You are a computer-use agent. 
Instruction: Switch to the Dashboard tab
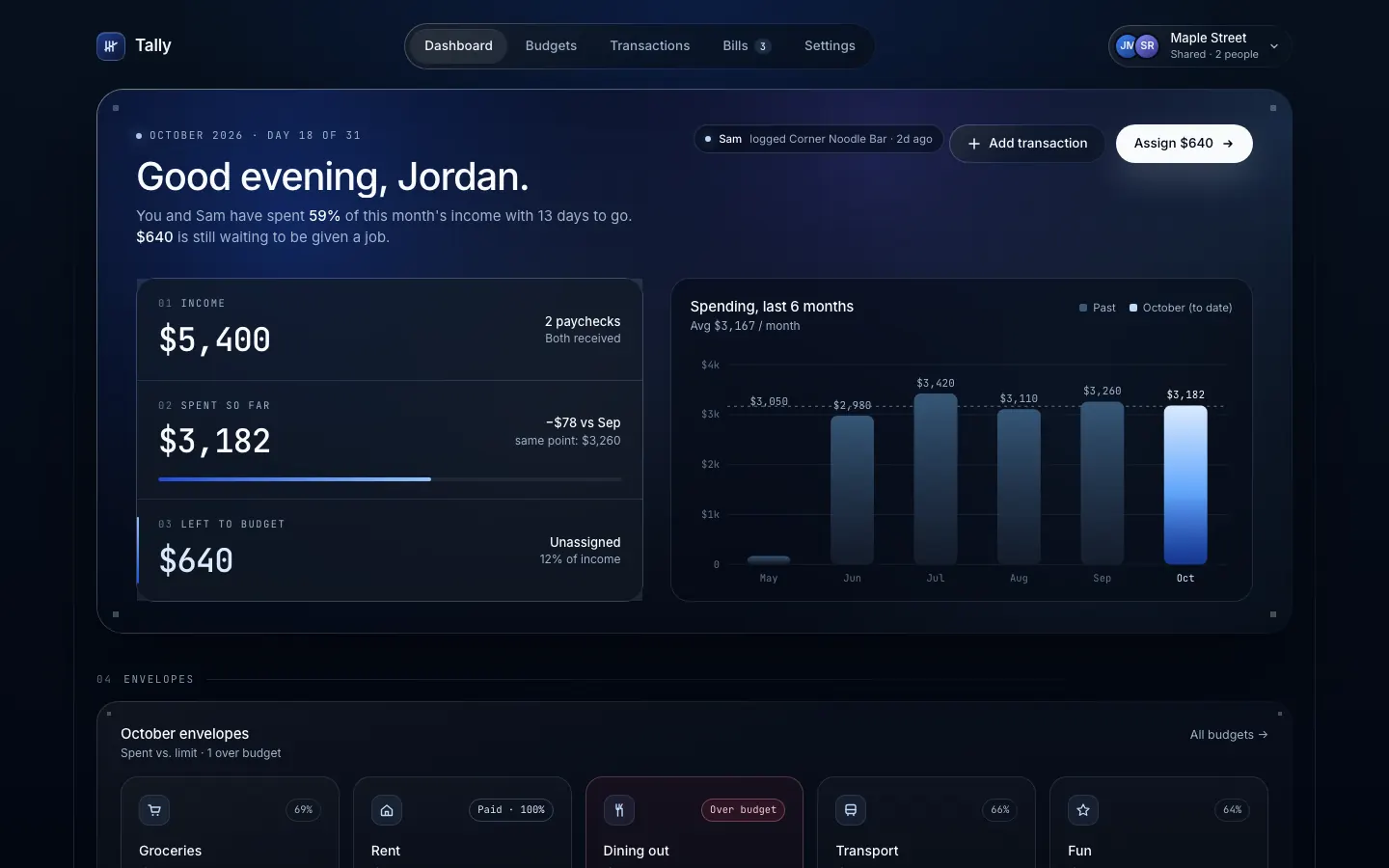pyautogui.click(x=458, y=46)
